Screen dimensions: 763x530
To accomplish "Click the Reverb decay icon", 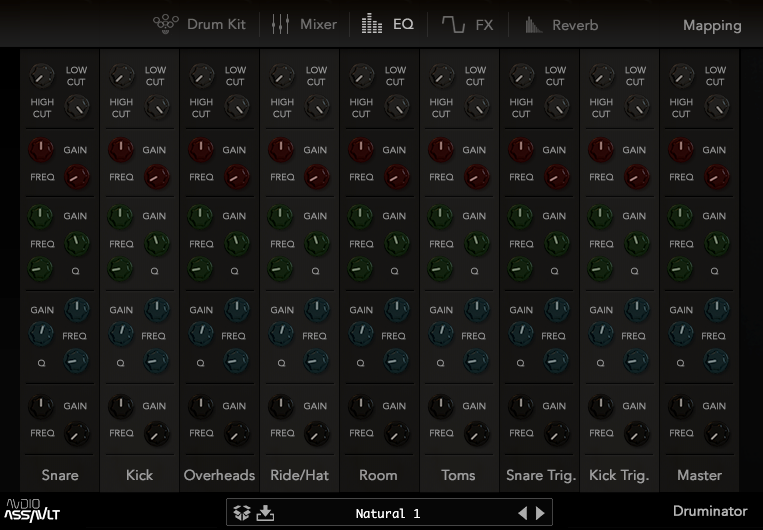I will tap(533, 25).
